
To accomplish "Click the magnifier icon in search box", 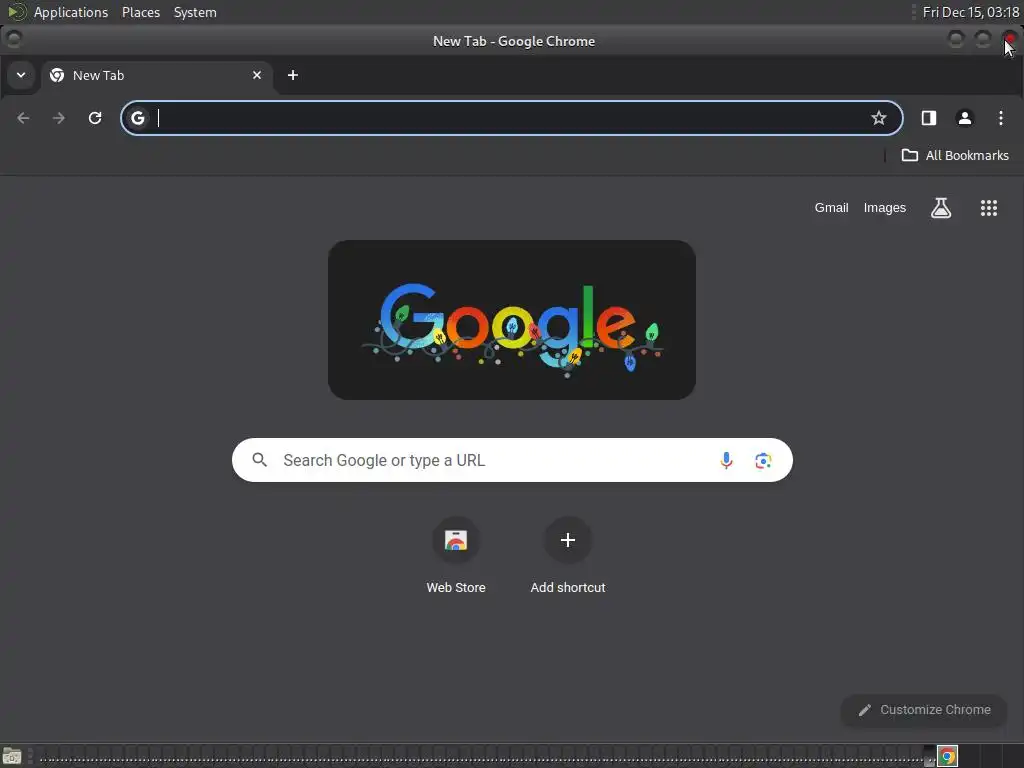I will [260, 460].
